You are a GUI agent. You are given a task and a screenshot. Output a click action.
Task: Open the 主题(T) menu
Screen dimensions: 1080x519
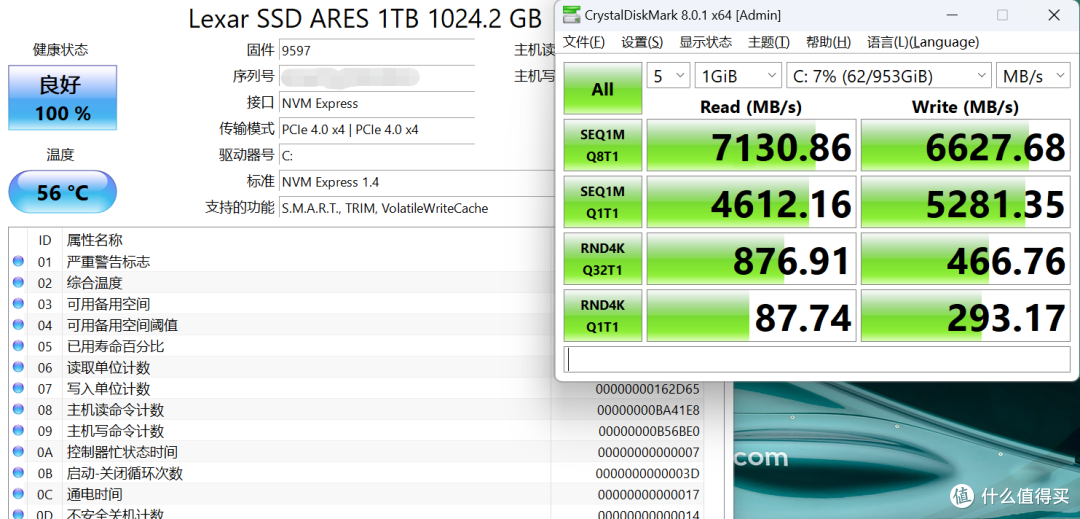click(x=769, y=42)
